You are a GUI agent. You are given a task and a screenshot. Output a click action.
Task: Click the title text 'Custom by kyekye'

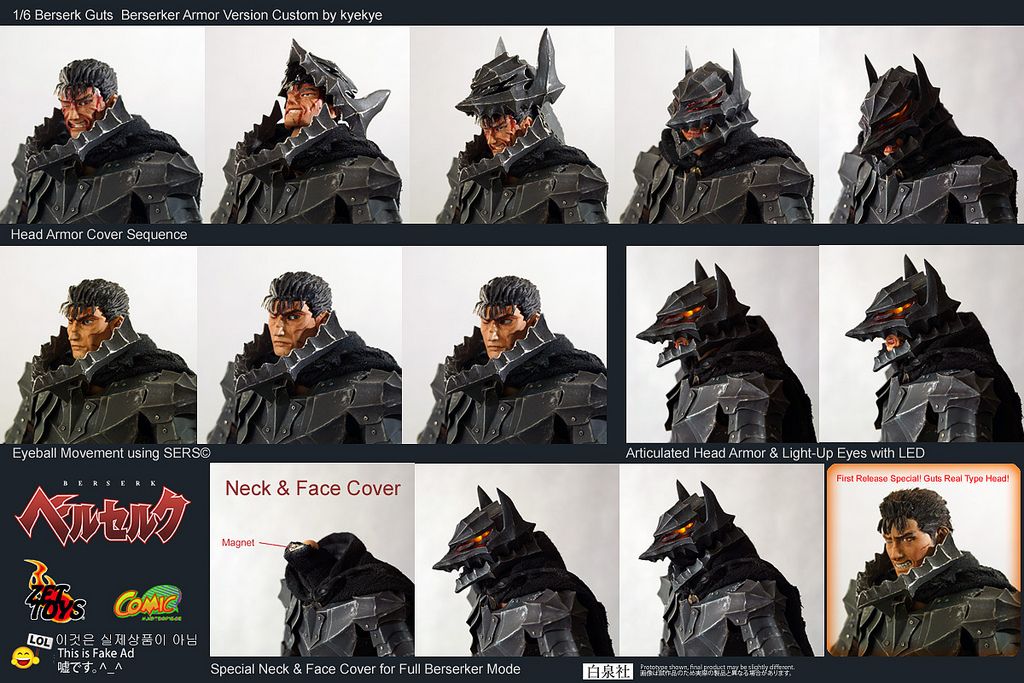coord(324,15)
